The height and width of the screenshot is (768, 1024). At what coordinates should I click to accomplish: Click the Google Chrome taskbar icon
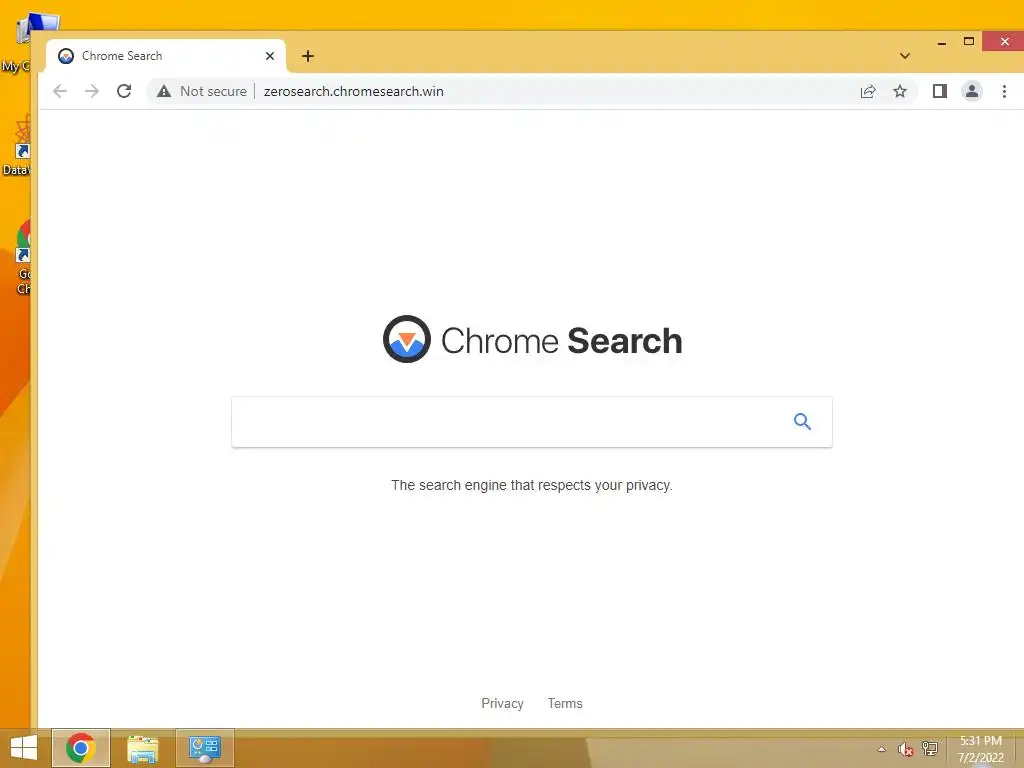80,748
